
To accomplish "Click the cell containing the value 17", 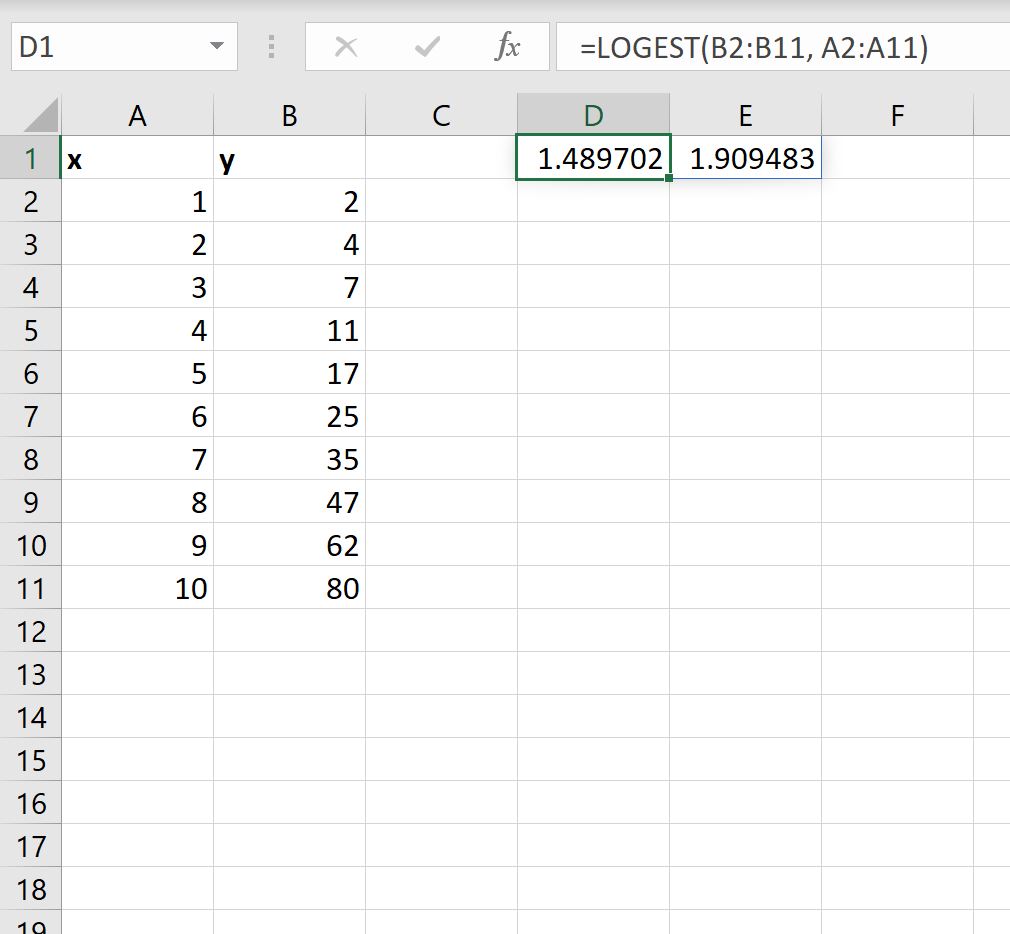I will coord(289,373).
